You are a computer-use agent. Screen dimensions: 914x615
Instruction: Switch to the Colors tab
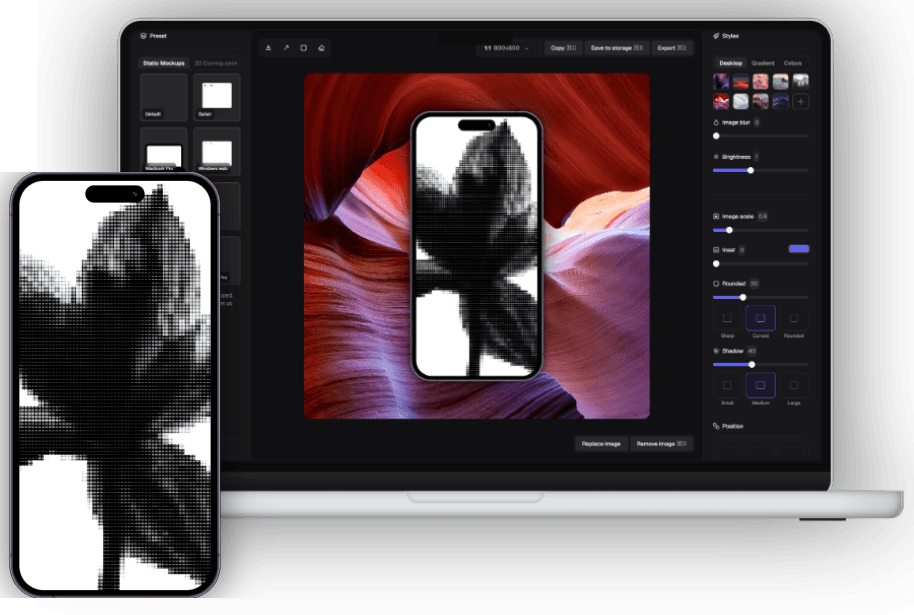point(792,63)
